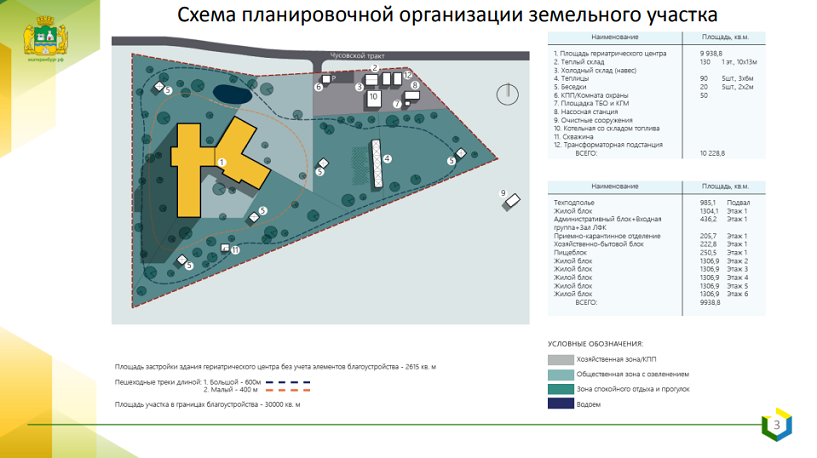Select building marked 10 boiler house
Image resolution: width=817 pixels, height=458 pixels.
point(374,98)
